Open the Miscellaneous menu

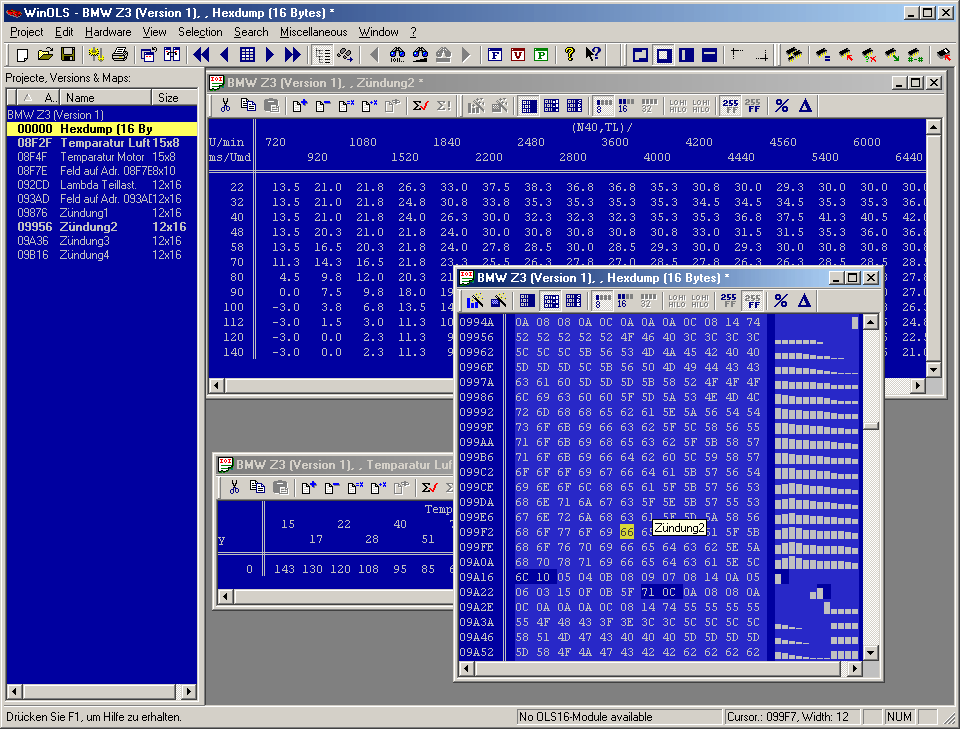point(313,32)
